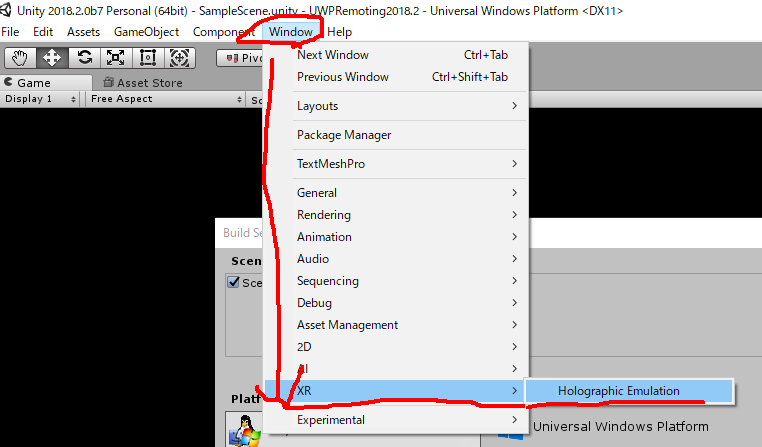Image resolution: width=762 pixels, height=447 pixels.
Task: Choose Previous Window menu entry
Action: pos(395,77)
